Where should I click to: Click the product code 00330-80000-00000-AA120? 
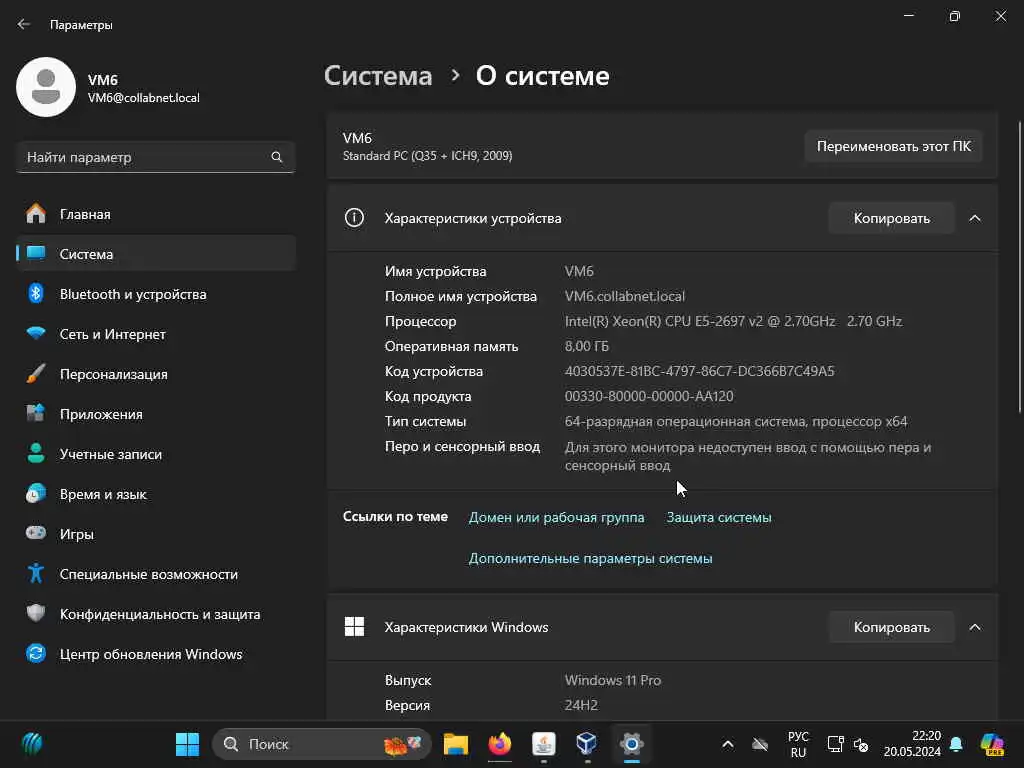(649, 396)
